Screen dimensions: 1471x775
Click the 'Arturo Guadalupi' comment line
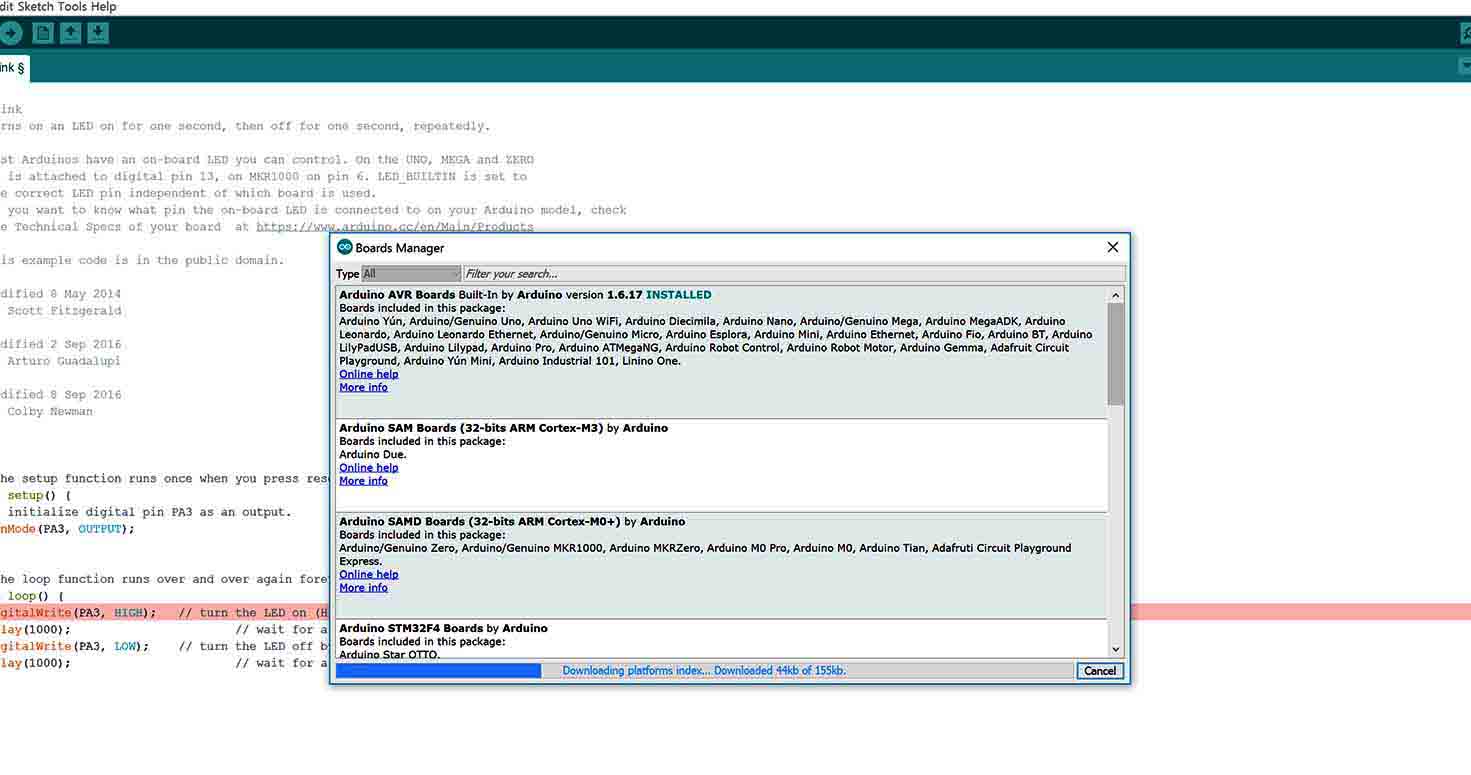click(62, 361)
